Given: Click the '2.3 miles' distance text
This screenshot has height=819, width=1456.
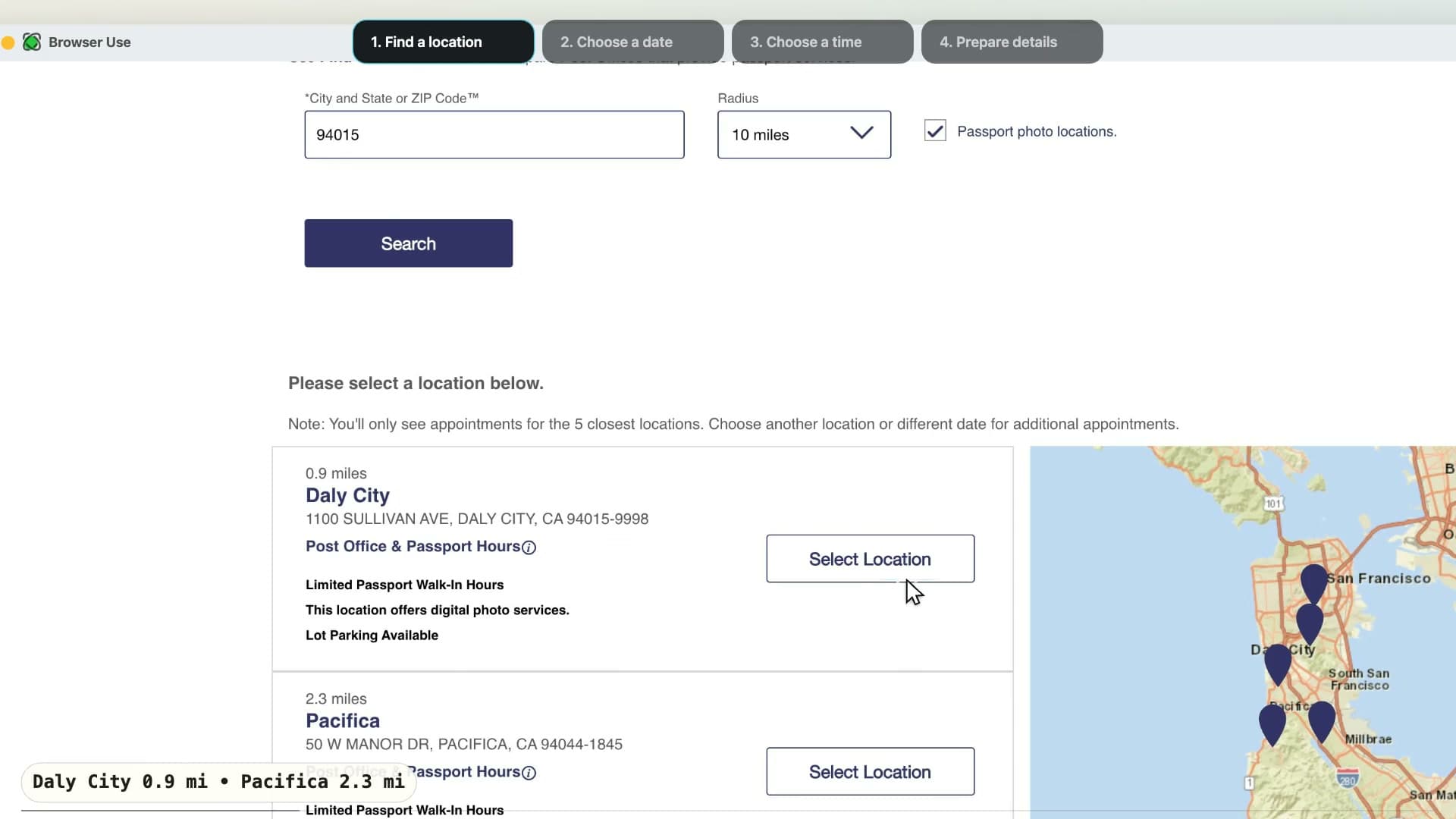Looking at the screenshot, I should point(336,698).
